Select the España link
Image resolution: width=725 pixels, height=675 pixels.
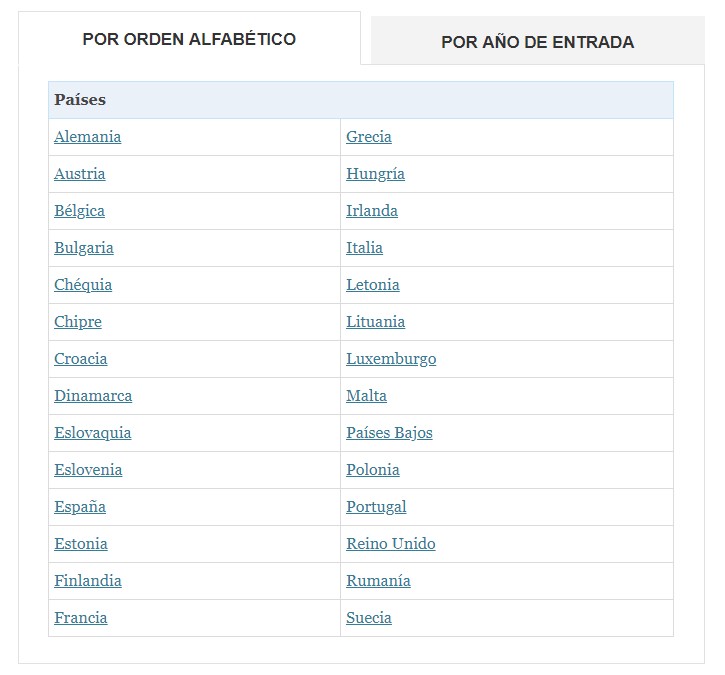click(80, 507)
